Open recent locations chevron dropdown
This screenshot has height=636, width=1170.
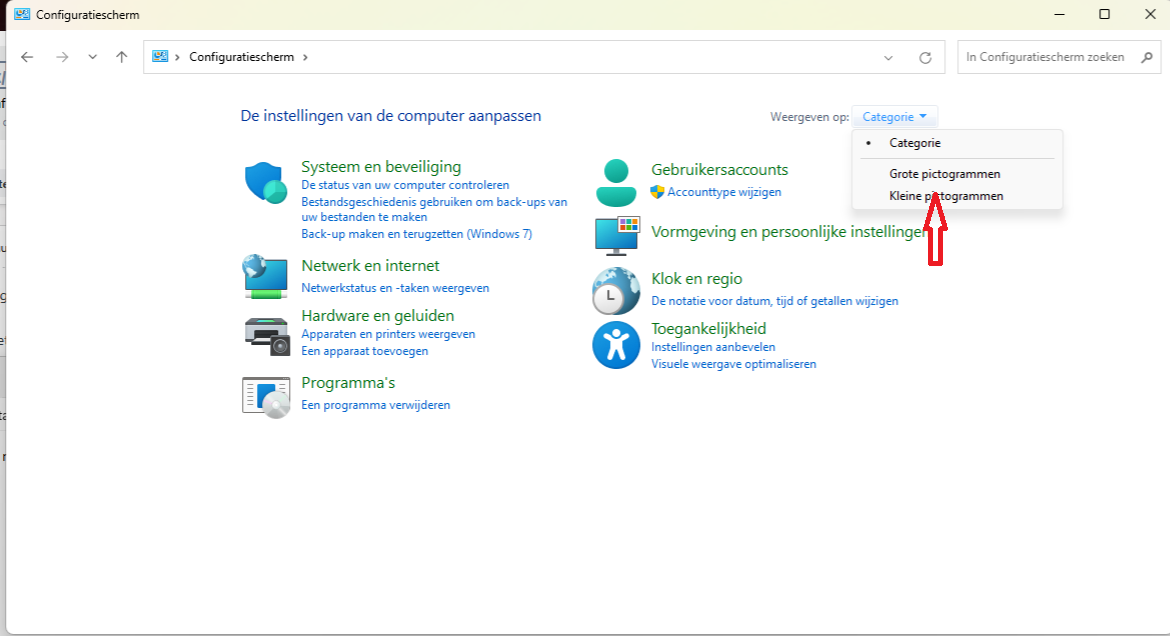point(93,57)
